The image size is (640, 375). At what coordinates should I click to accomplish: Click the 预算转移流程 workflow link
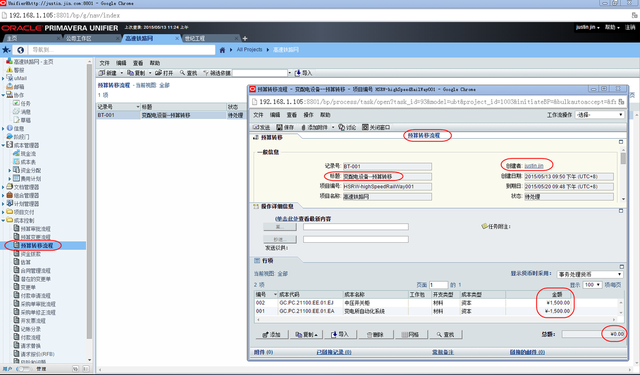[424, 135]
